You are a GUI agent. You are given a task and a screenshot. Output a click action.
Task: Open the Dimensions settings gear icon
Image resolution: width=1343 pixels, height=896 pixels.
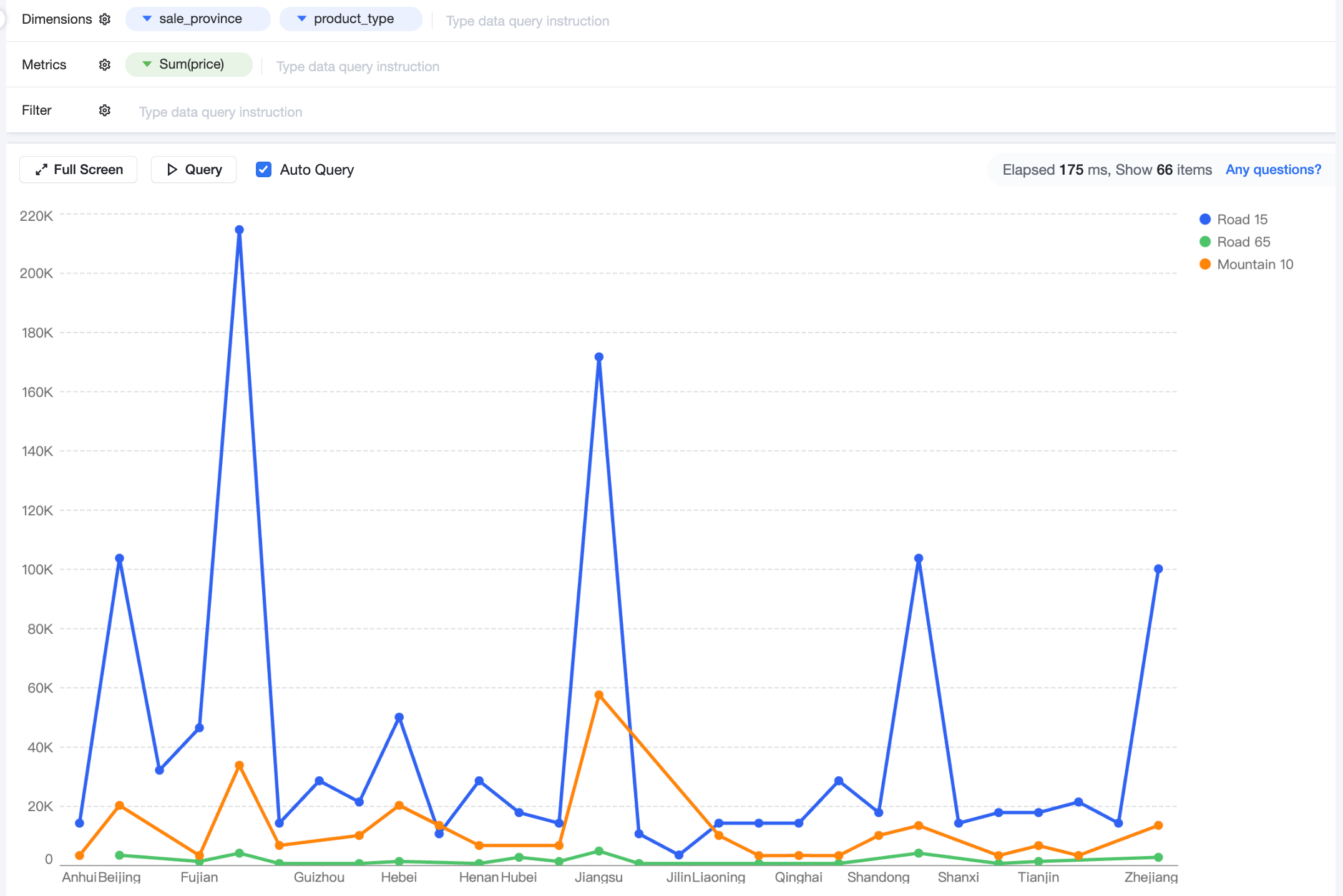pos(105,19)
